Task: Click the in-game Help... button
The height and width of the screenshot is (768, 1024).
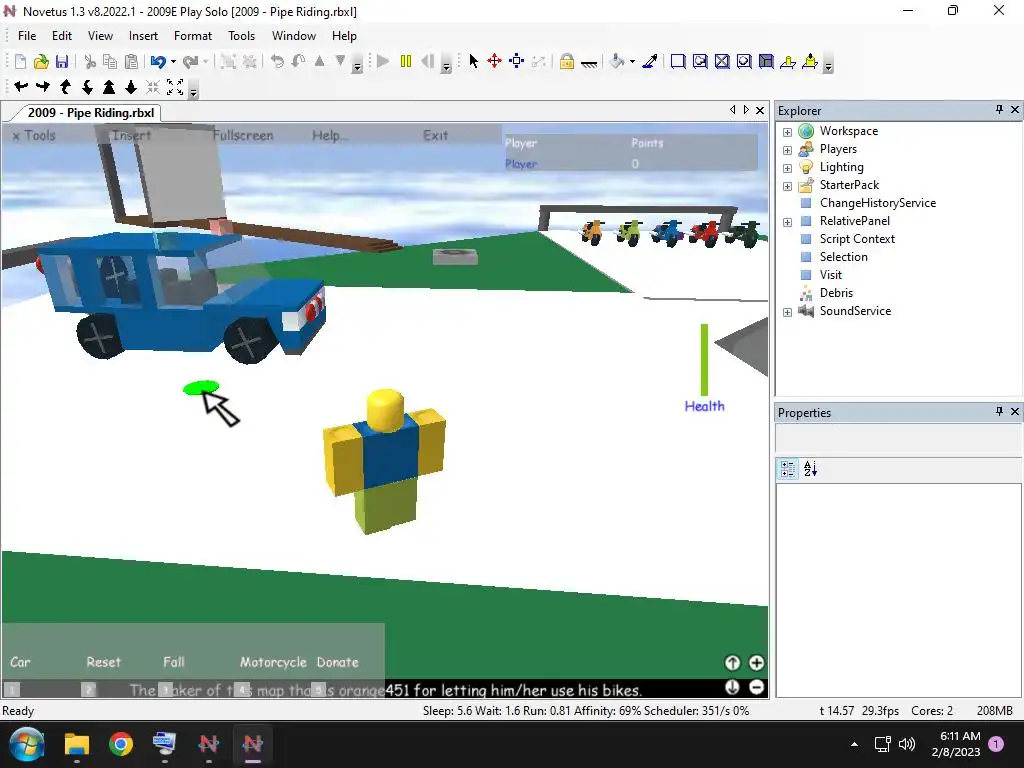Action: click(x=330, y=135)
